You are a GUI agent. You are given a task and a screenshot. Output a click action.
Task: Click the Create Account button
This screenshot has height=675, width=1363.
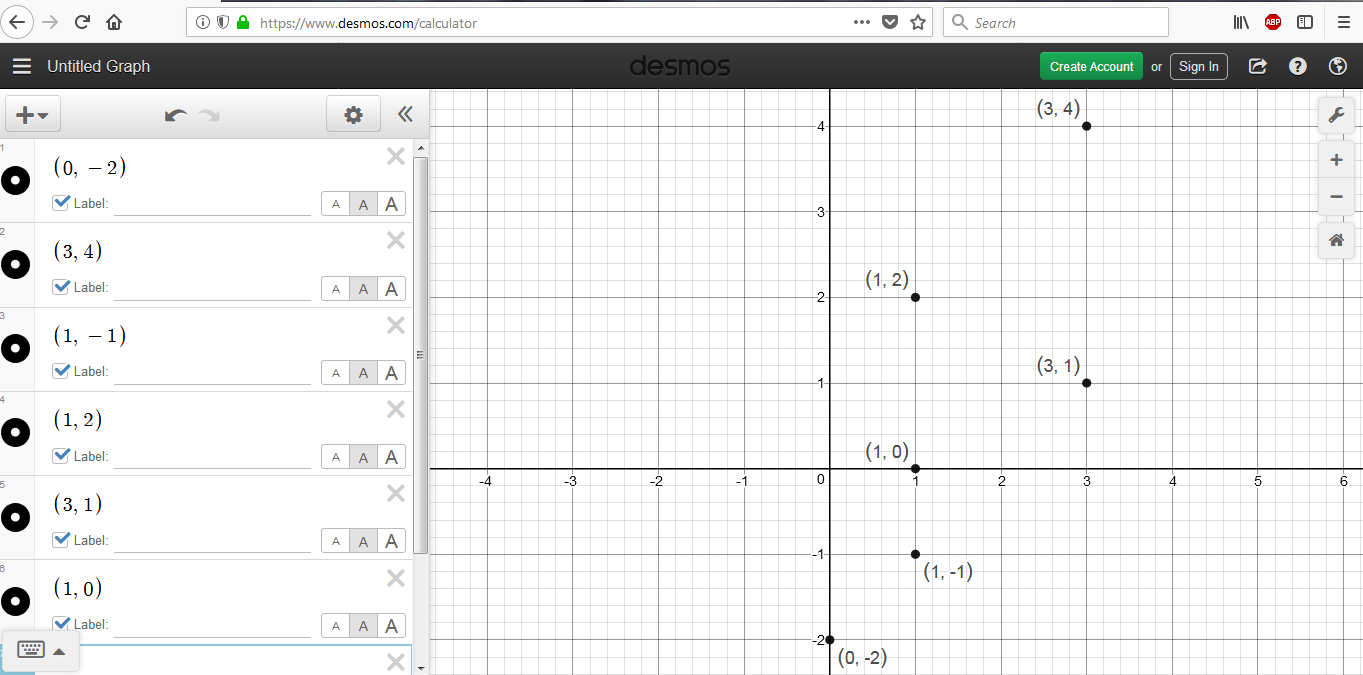[1091, 66]
